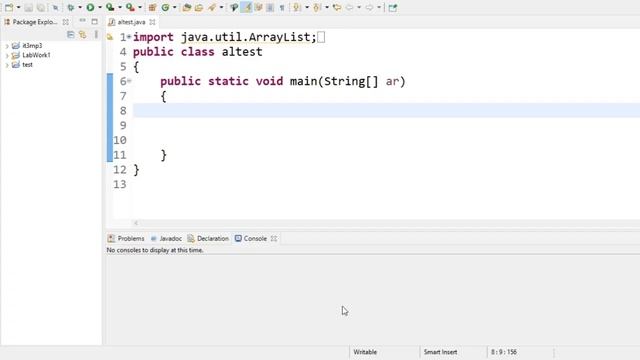Toggle Block Selection Mode icon
This screenshot has width=640, height=360.
tap(270, 7)
